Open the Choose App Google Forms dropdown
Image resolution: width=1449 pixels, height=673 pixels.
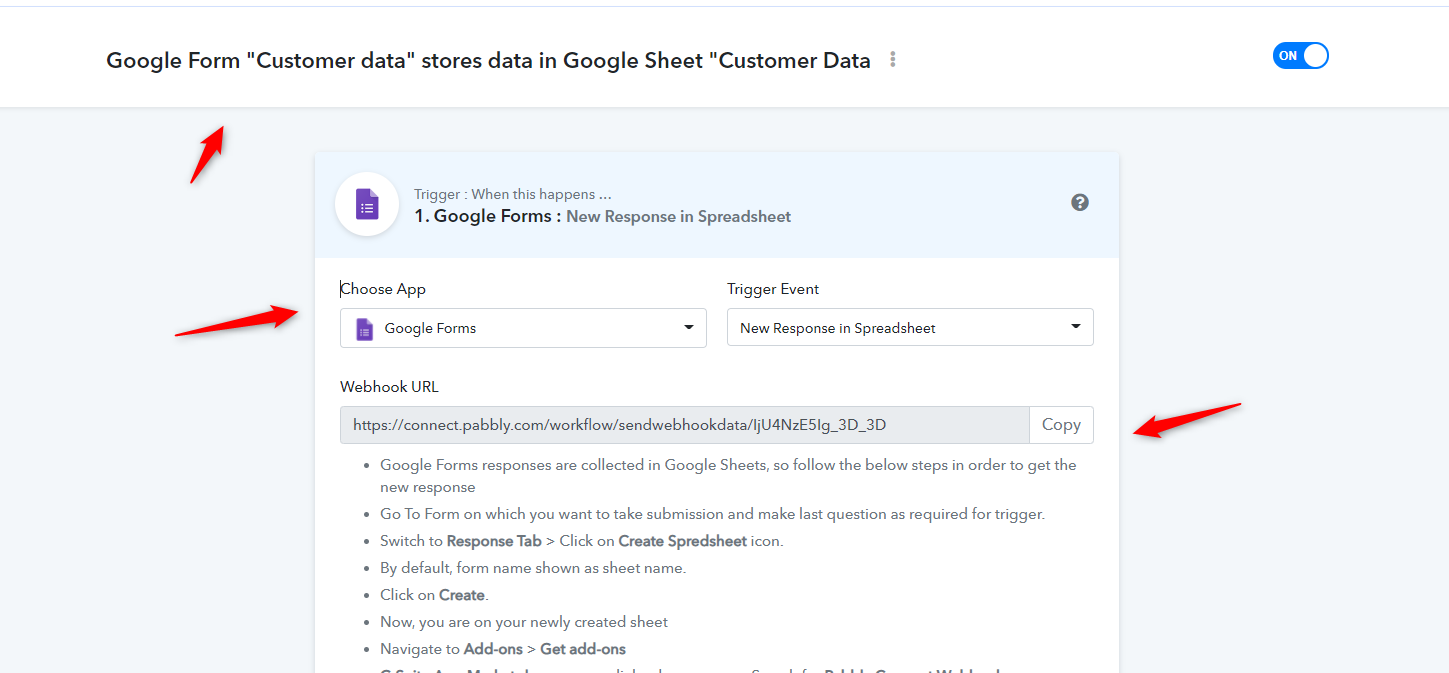click(523, 328)
